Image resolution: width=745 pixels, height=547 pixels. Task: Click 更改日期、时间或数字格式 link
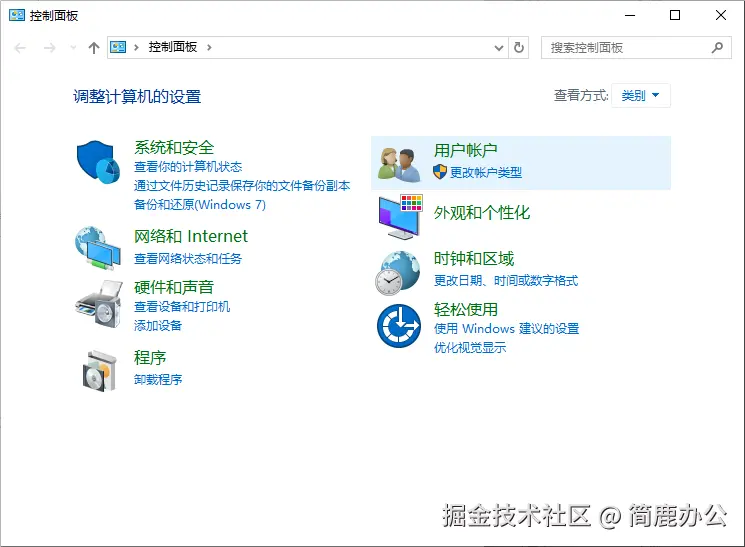coord(506,281)
